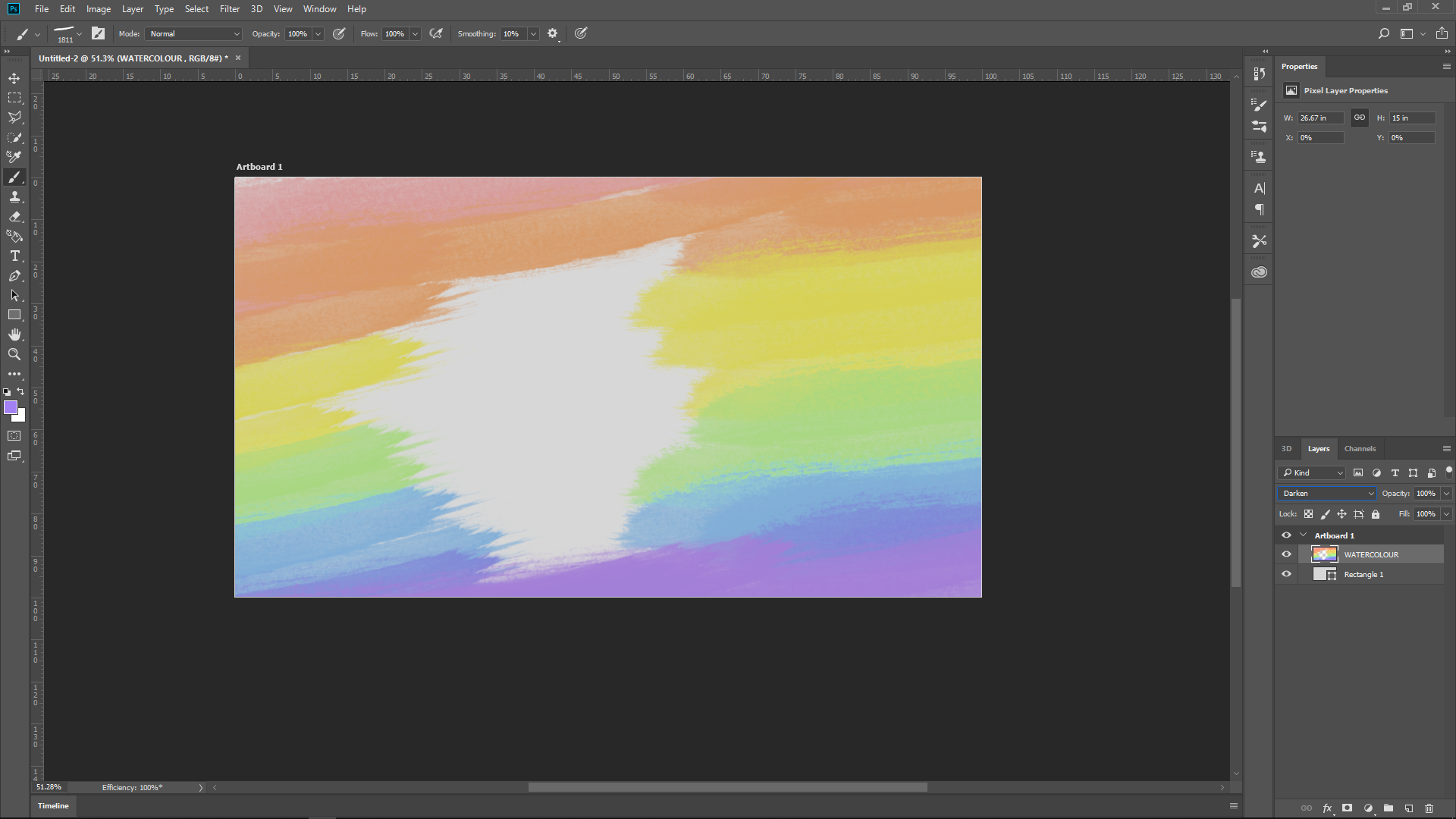Screen dimensions: 1456x819
Task: Open the Filter menu
Action: point(230,9)
